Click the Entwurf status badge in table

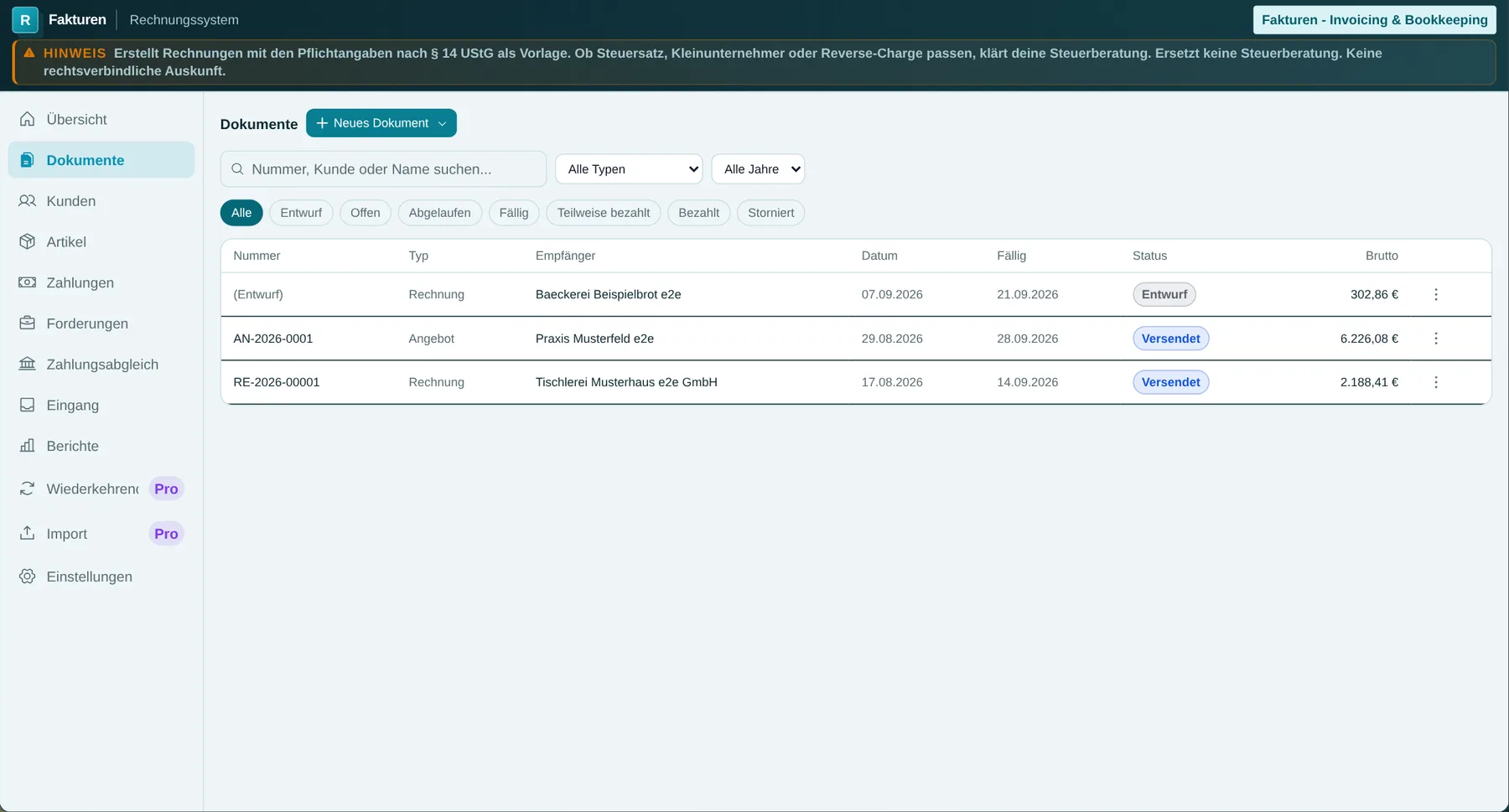tap(1164, 294)
